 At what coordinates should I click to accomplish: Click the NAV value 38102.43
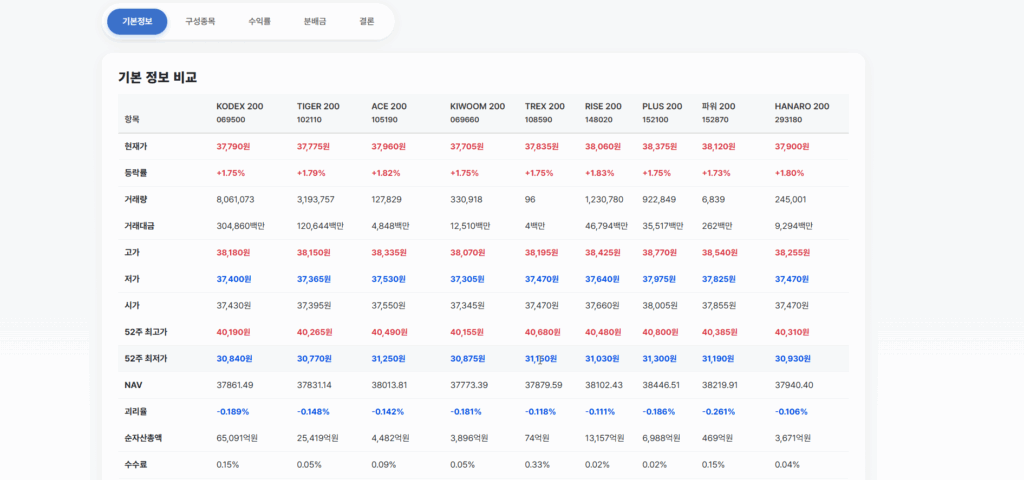click(x=604, y=385)
